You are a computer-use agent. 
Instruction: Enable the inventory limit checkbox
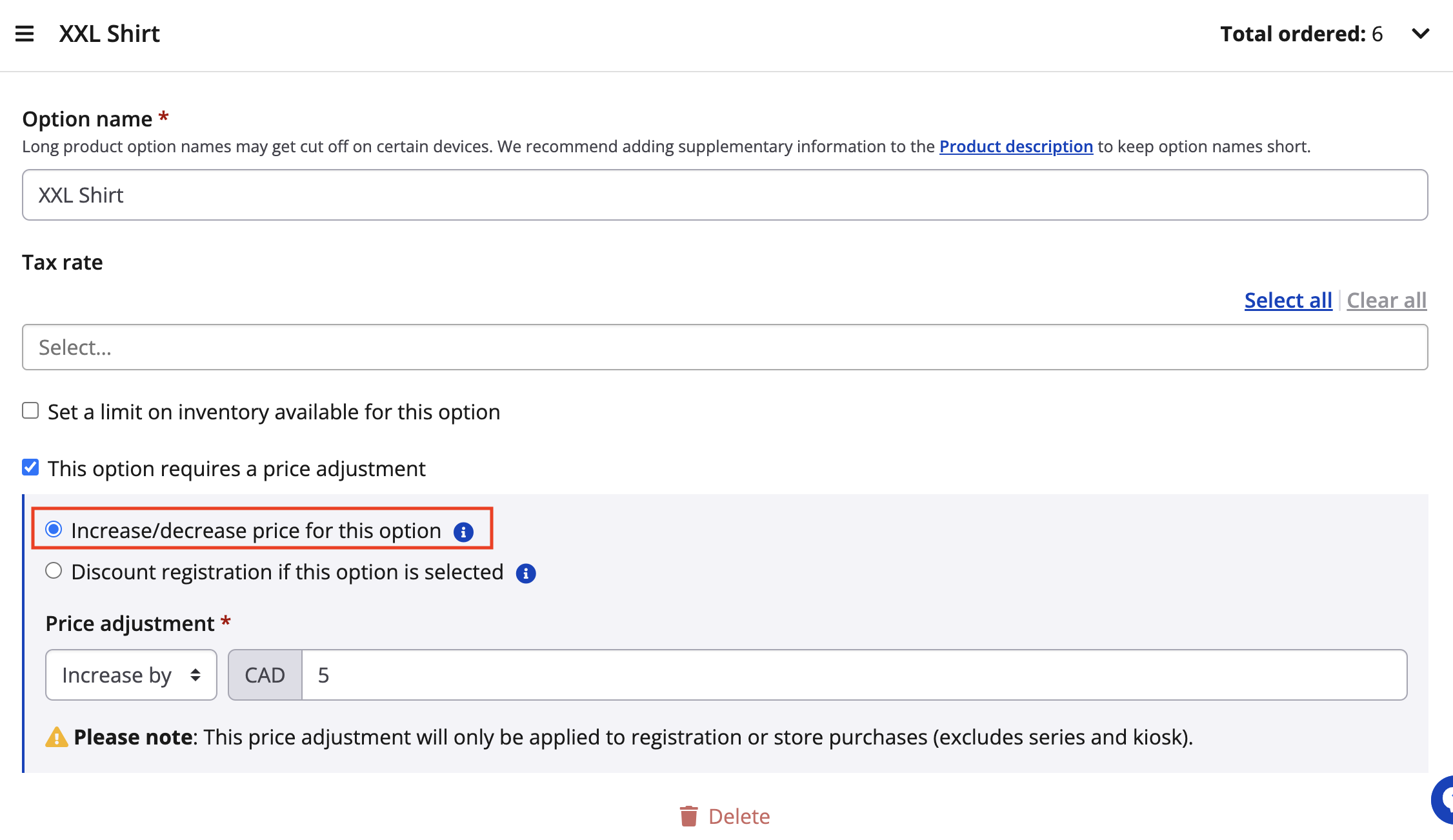click(x=30, y=411)
